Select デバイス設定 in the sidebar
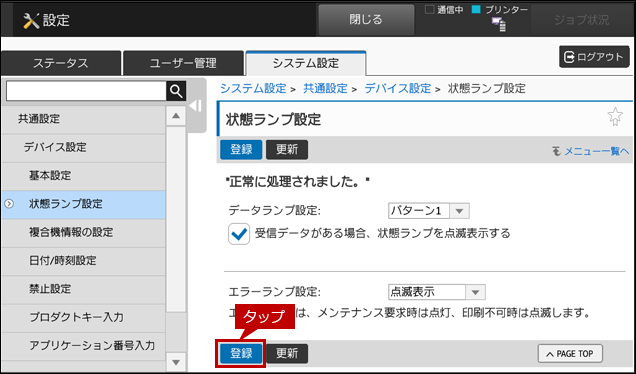Viewport: 636px width, 374px height. click(83, 147)
